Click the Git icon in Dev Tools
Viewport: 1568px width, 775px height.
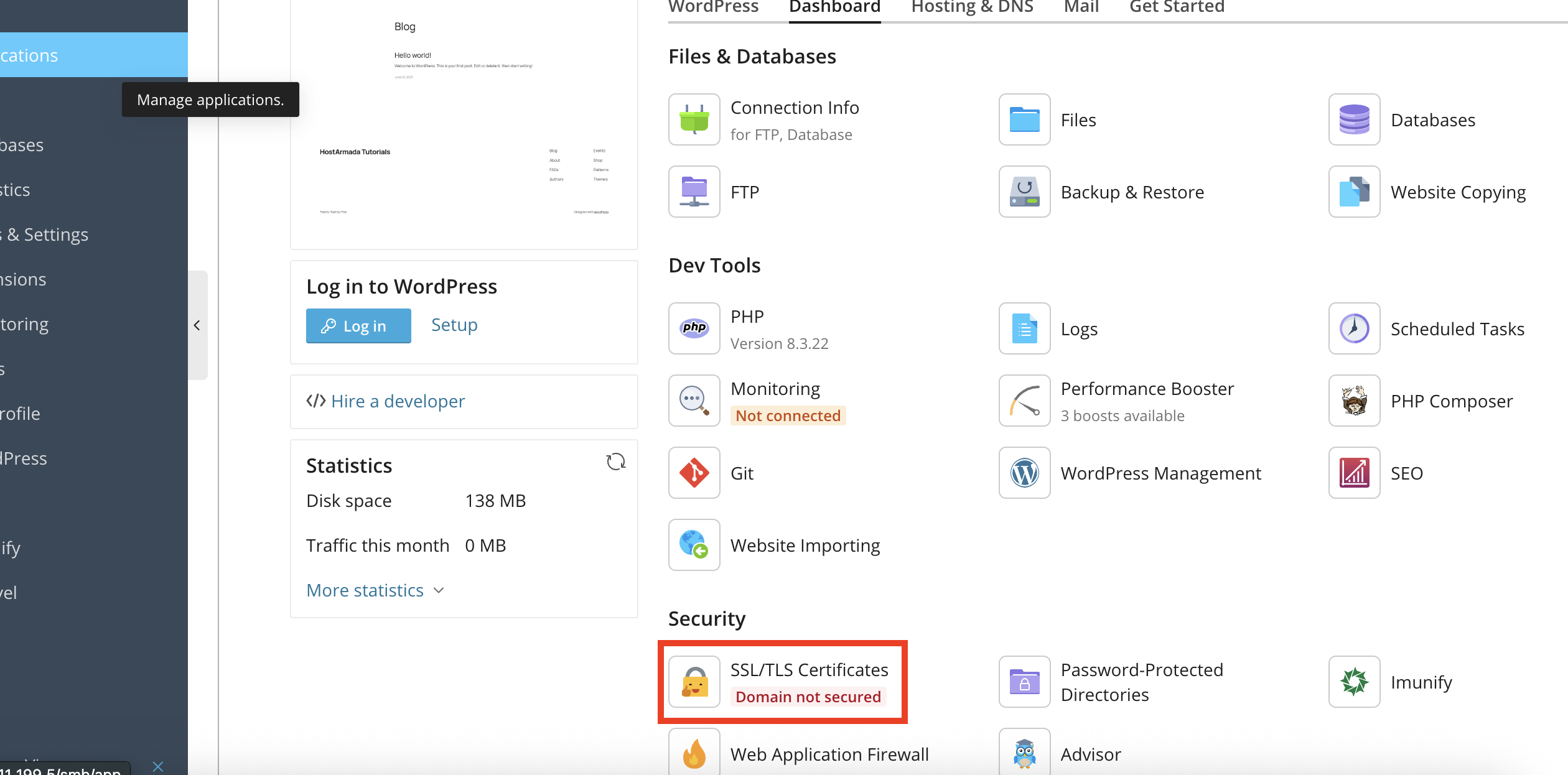pyautogui.click(x=693, y=473)
